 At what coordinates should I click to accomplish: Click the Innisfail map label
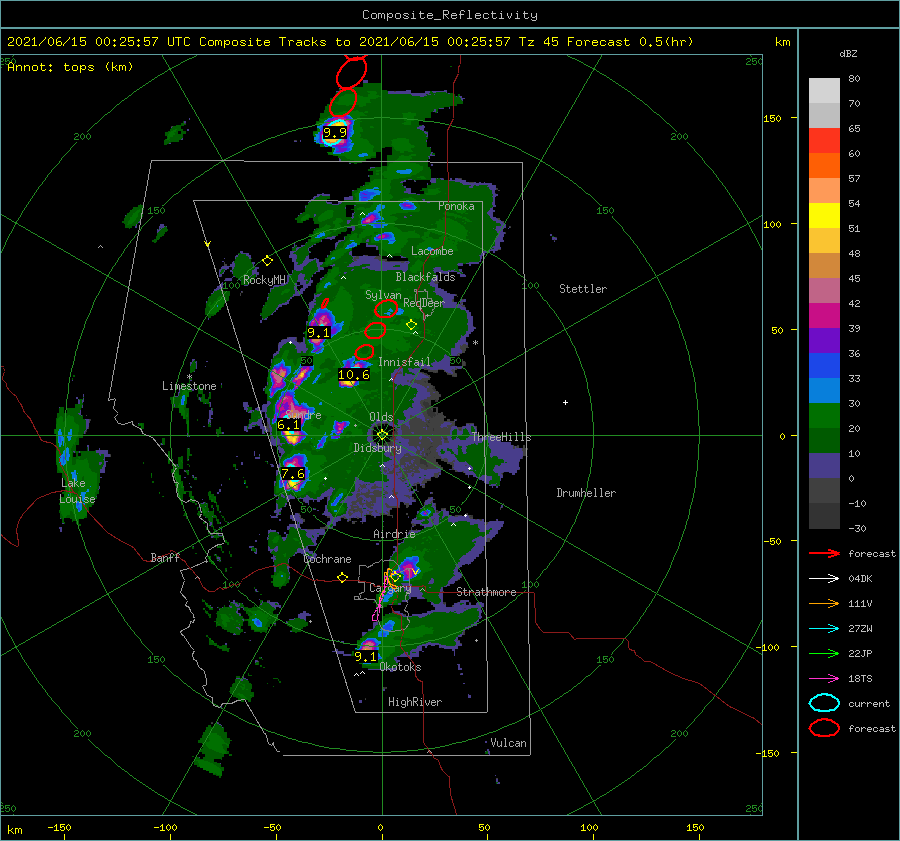tap(404, 362)
